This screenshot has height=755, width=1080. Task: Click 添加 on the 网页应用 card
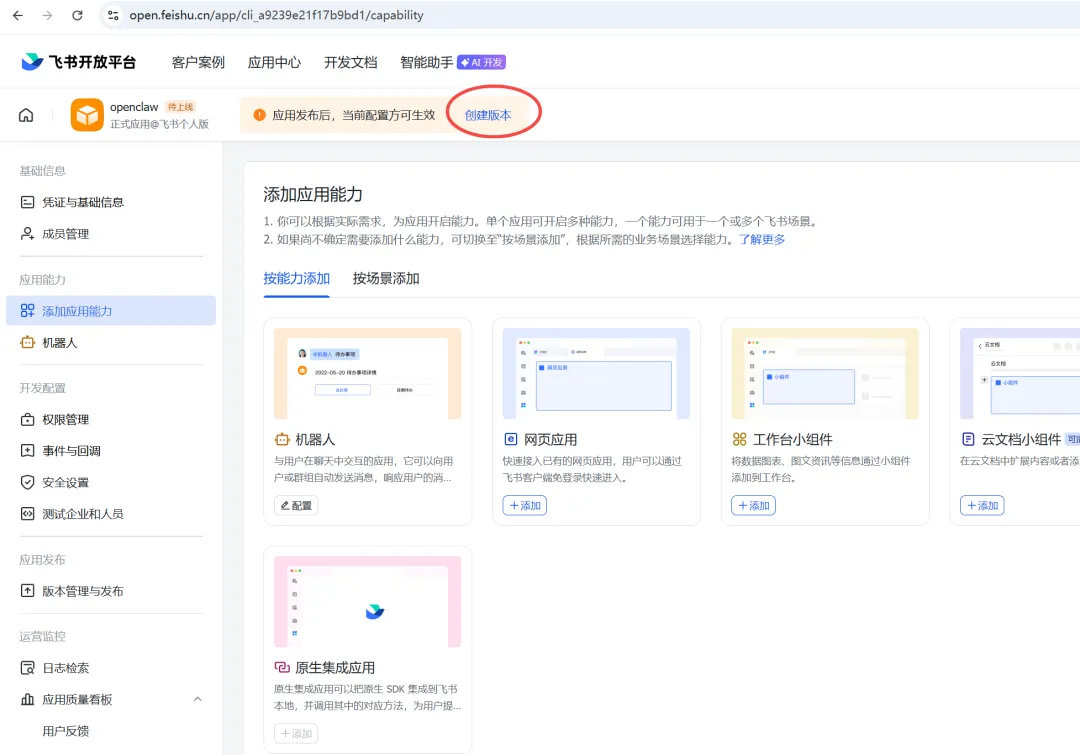tap(525, 506)
